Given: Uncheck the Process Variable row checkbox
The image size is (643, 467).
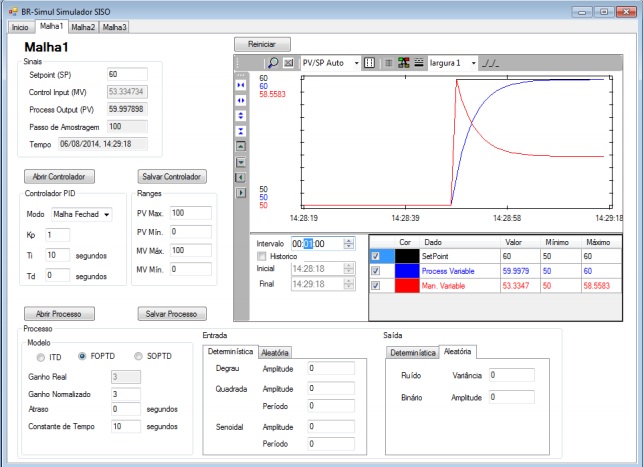Looking at the screenshot, I should coord(375,270).
